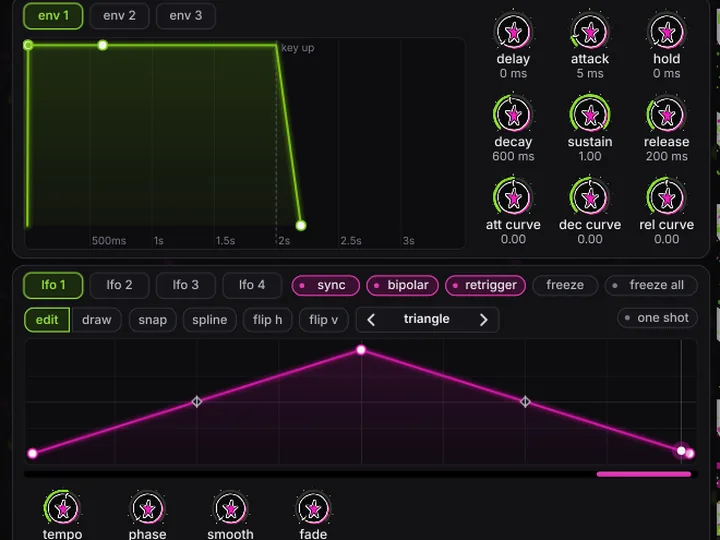Switch to draw mode

tap(96, 320)
